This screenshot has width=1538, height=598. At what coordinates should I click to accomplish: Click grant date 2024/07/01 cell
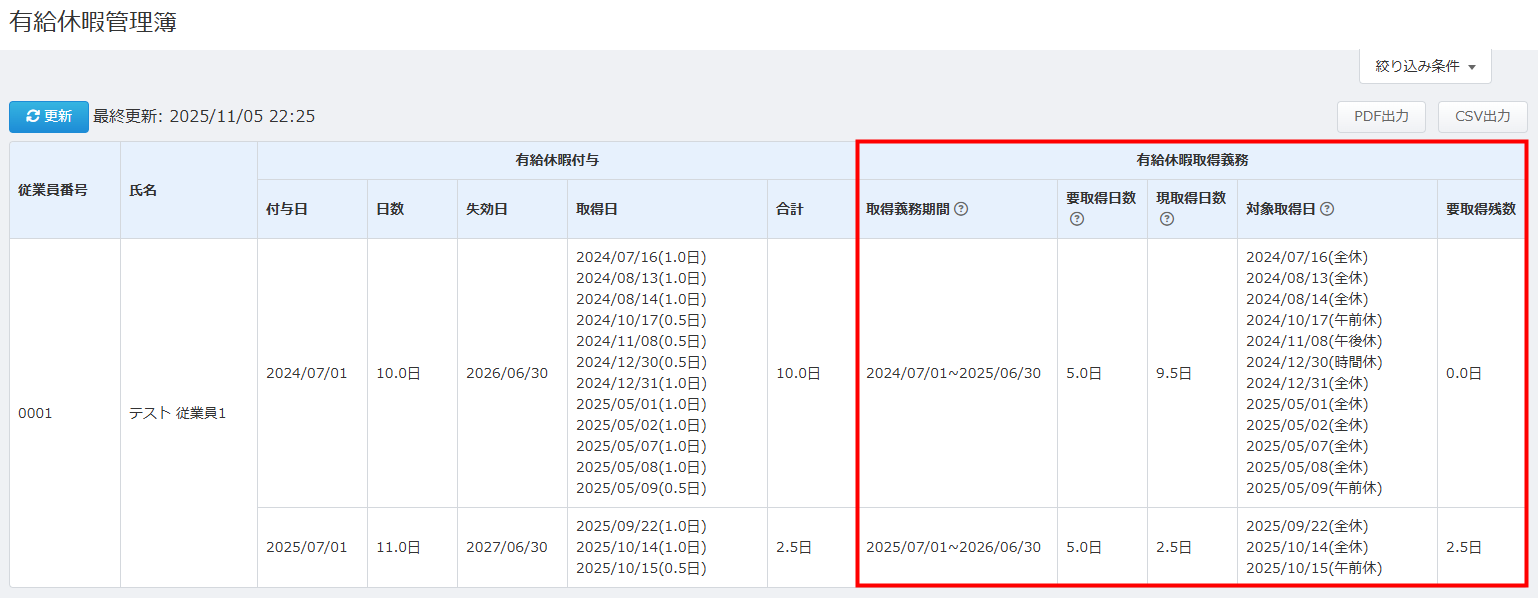click(x=306, y=373)
